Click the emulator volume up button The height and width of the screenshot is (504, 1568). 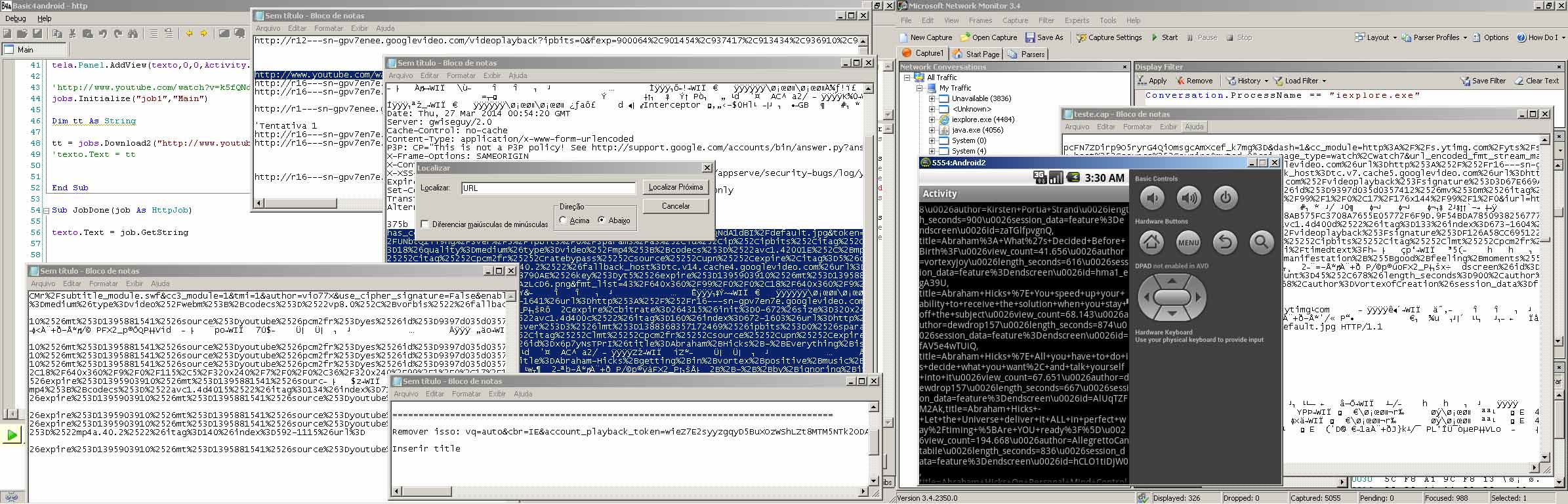[x=1189, y=198]
